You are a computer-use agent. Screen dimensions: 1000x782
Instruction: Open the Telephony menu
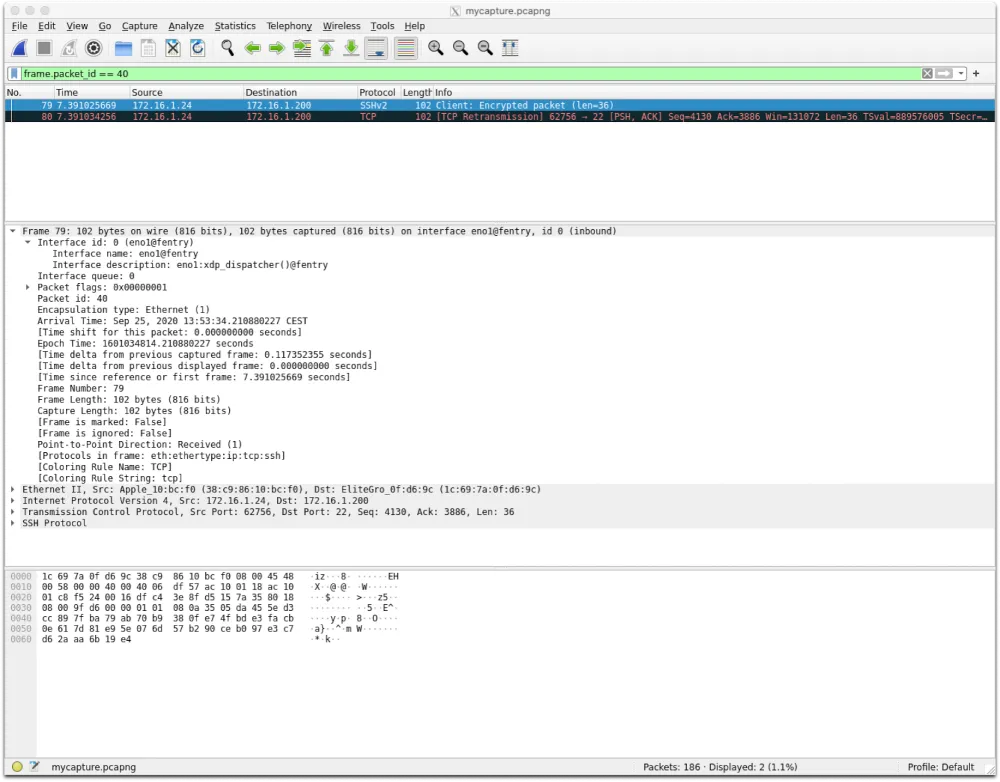(289, 26)
